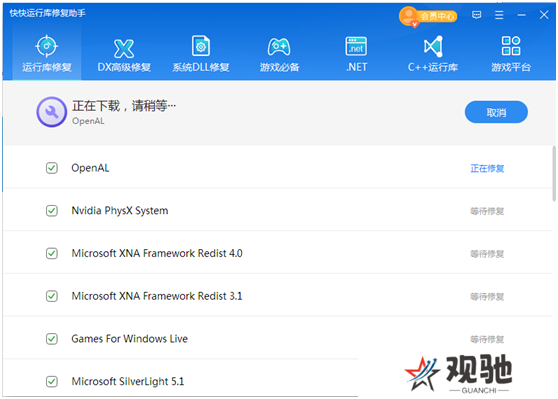Click the window title 快快运行库修复助手
Viewport: 558px width, 399px height.
click(x=48, y=13)
